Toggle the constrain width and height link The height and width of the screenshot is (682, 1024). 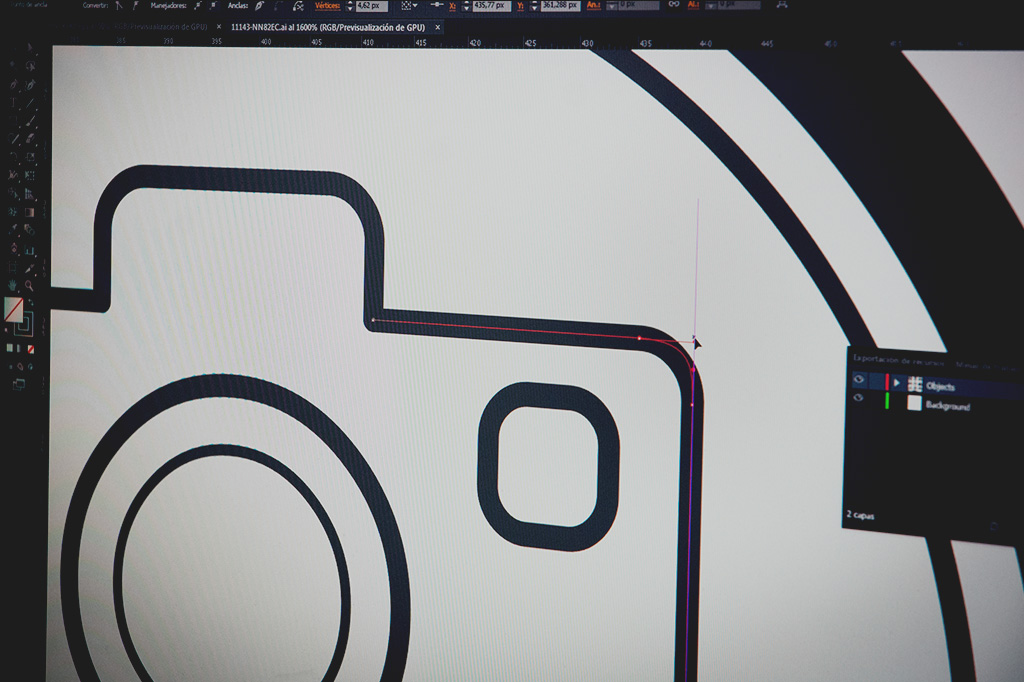(x=673, y=5)
